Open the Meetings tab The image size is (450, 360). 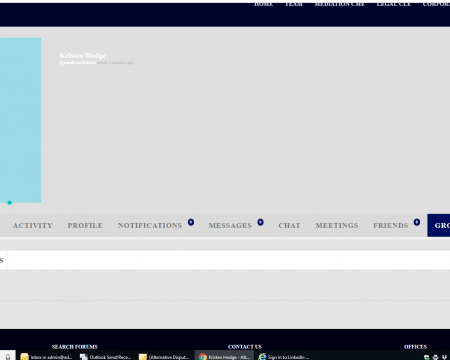[337, 226]
